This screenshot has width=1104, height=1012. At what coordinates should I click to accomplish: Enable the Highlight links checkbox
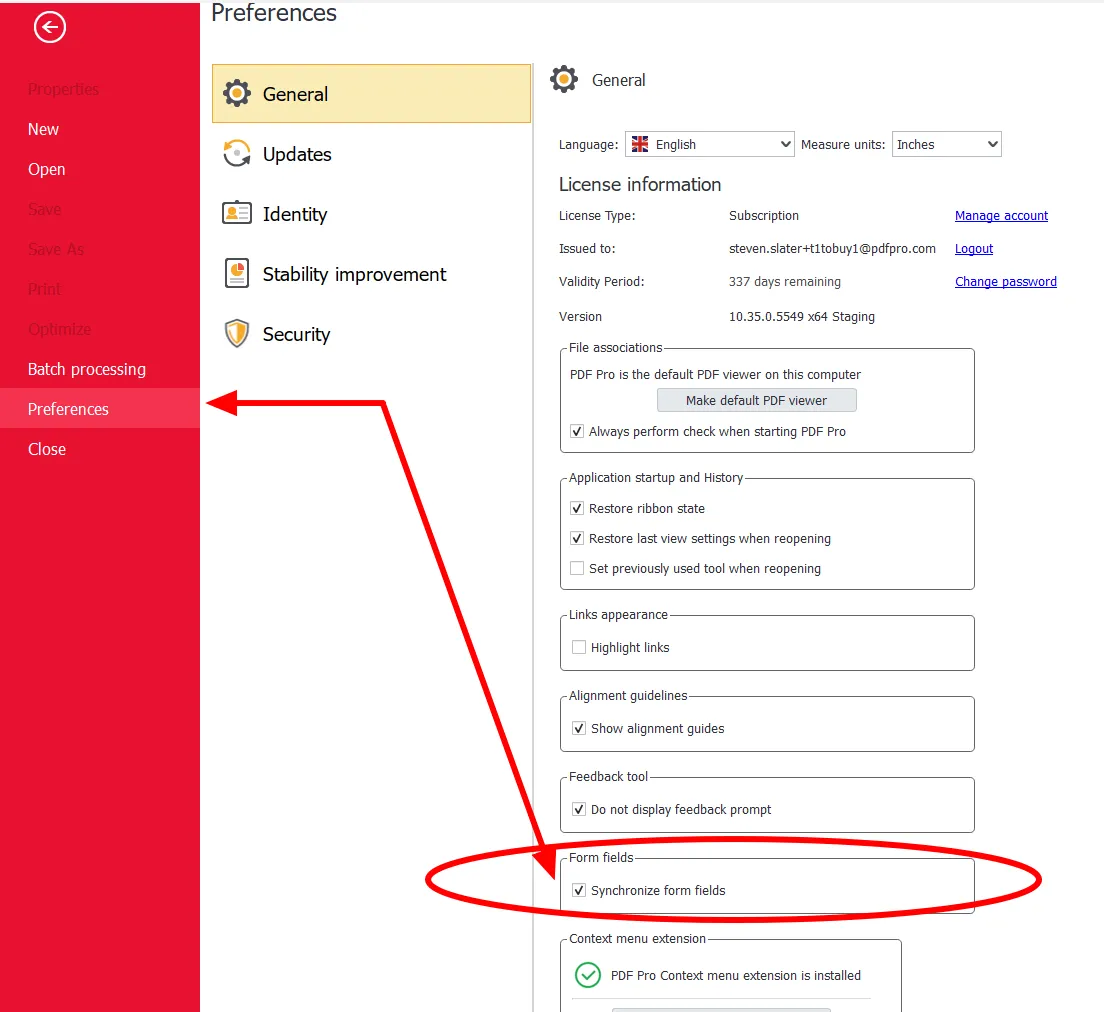[579, 647]
